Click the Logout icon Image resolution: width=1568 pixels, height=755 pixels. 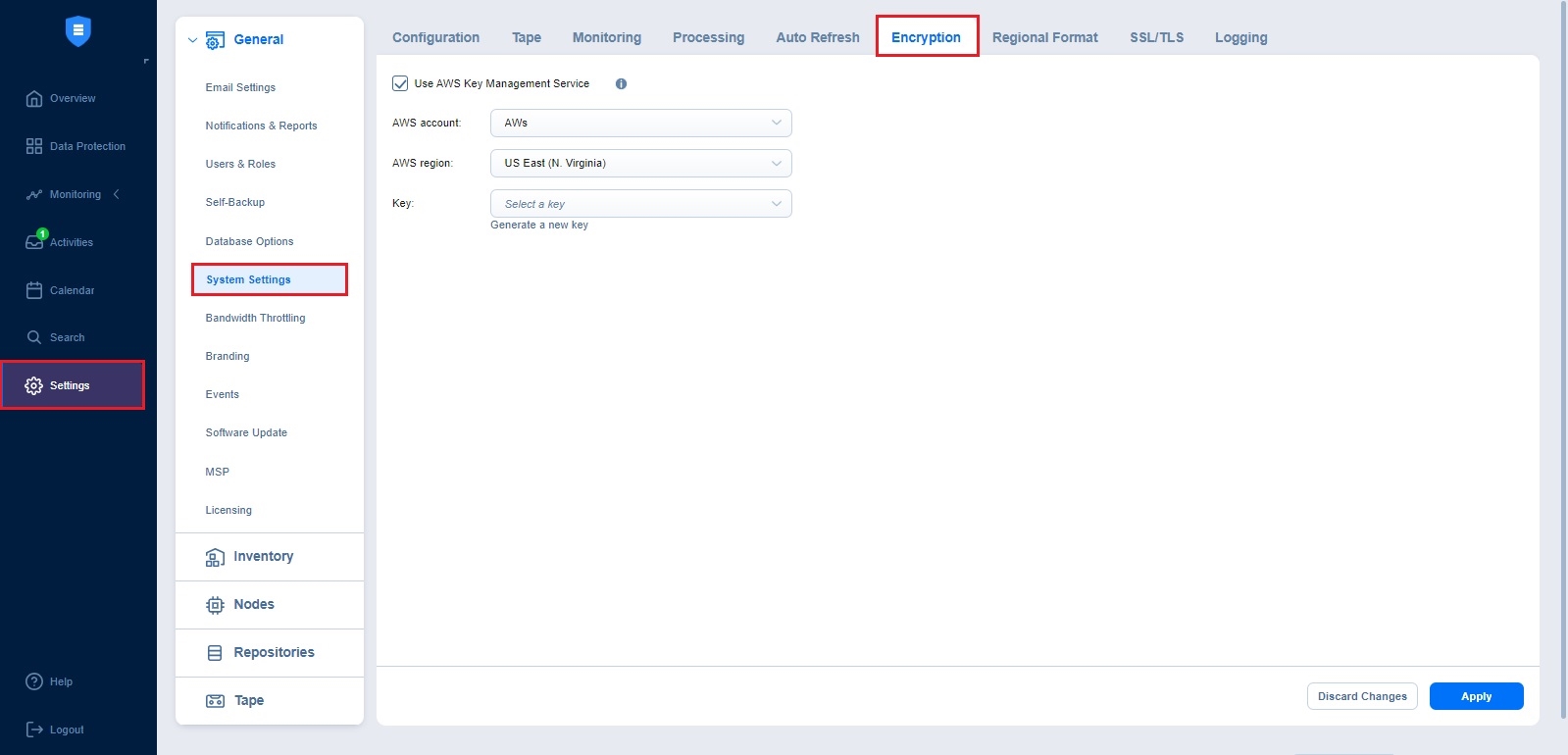click(x=34, y=730)
